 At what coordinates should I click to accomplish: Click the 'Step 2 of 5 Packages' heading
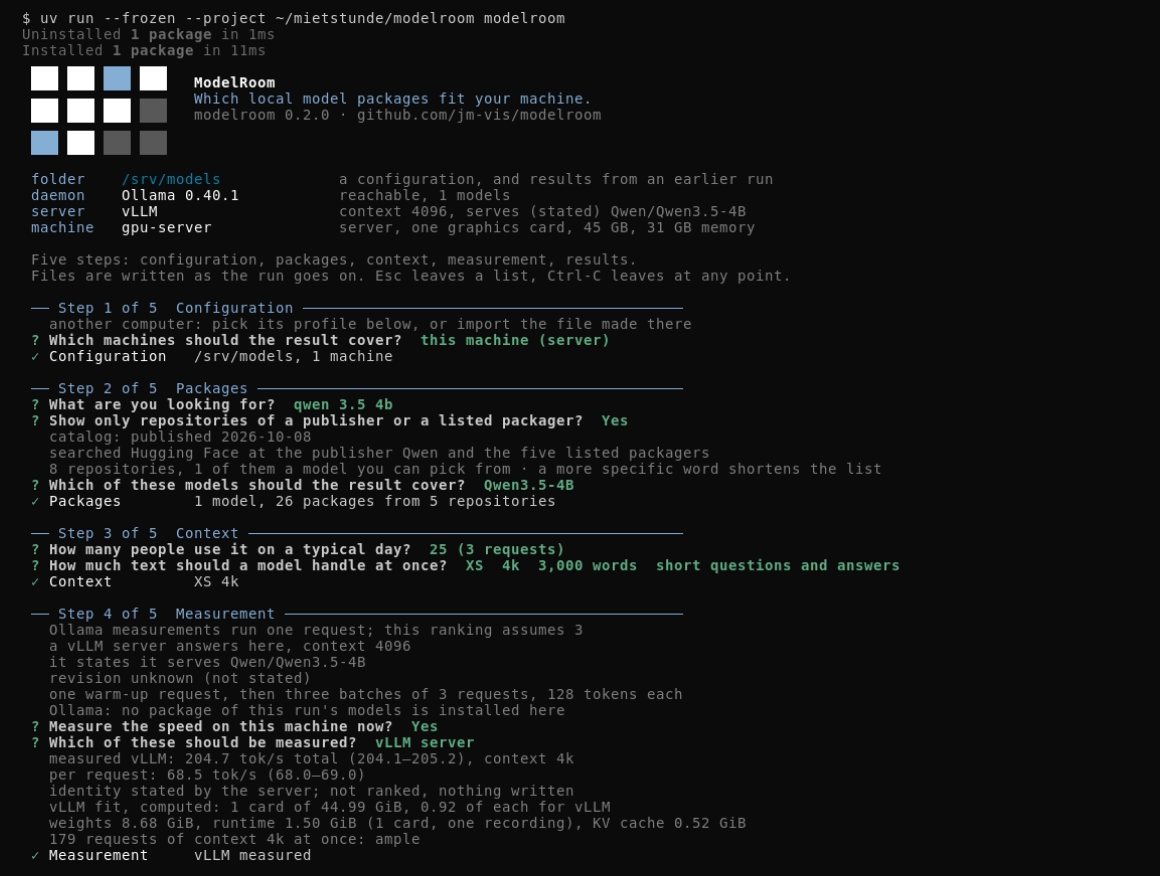152,388
